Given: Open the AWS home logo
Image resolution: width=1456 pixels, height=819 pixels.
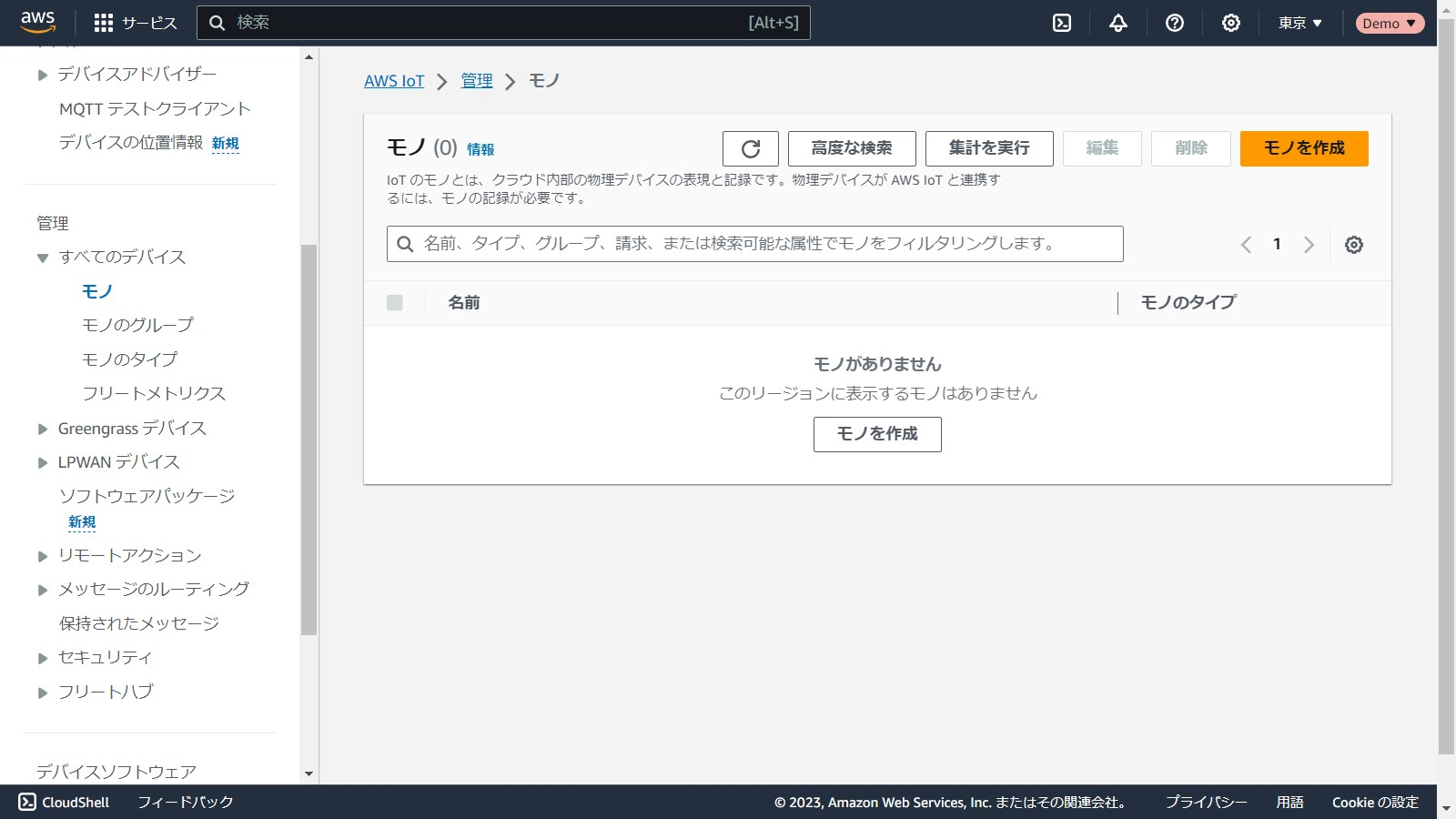Looking at the screenshot, I should [x=37, y=22].
